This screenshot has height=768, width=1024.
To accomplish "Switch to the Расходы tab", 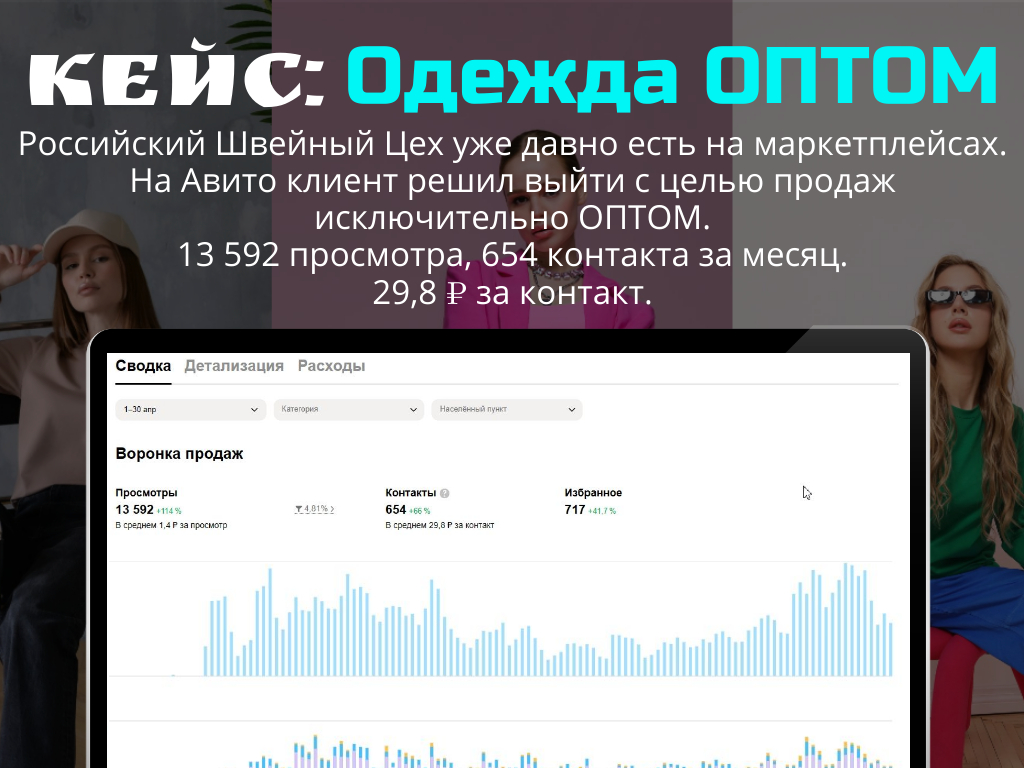I will coord(331,366).
